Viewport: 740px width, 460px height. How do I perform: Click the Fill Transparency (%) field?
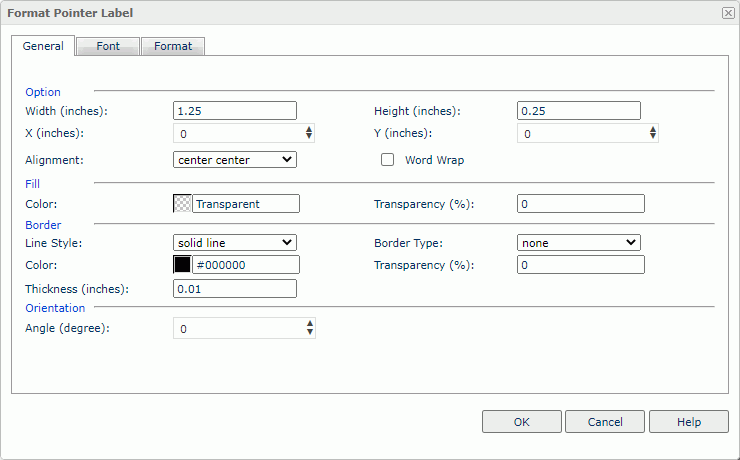(x=581, y=204)
